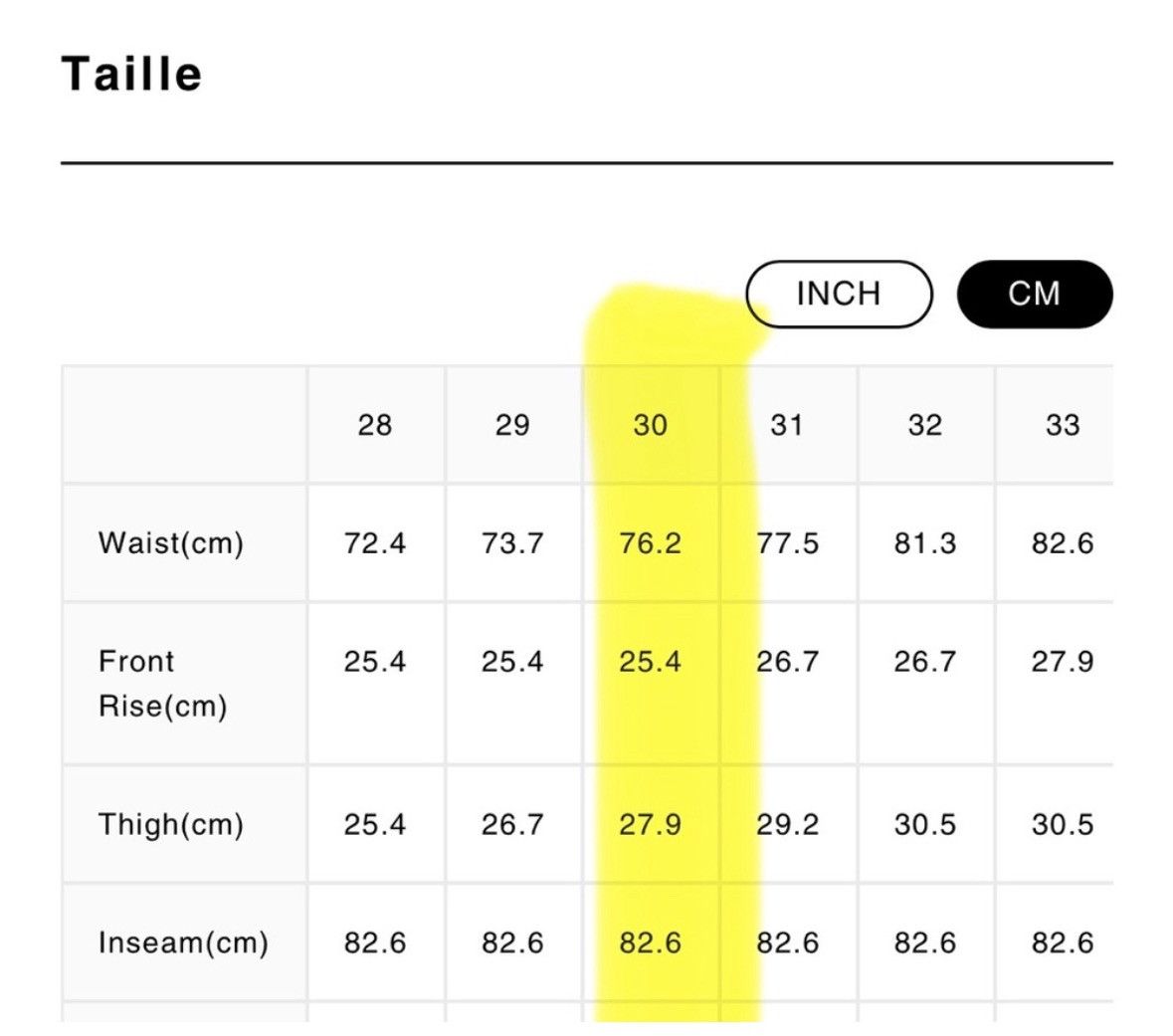
Task: Click the Thigh(cm) row label
Action: 171,825
